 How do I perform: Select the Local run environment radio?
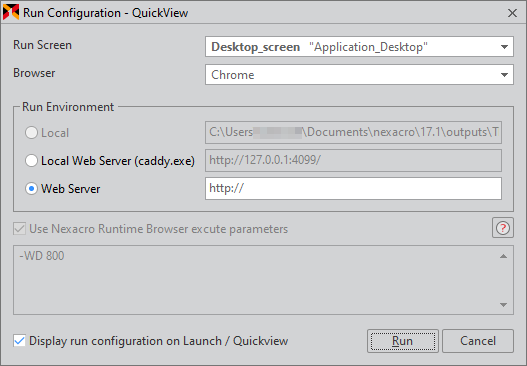pyautogui.click(x=31, y=133)
